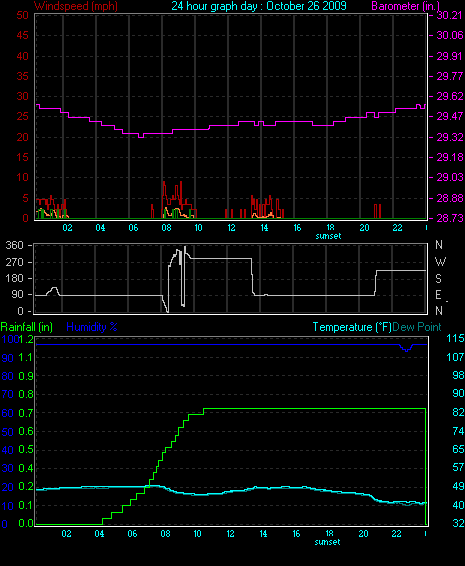This screenshot has height=566, width=465.
Task: Click the sunset marker under the wind graph
Action: tap(328, 236)
